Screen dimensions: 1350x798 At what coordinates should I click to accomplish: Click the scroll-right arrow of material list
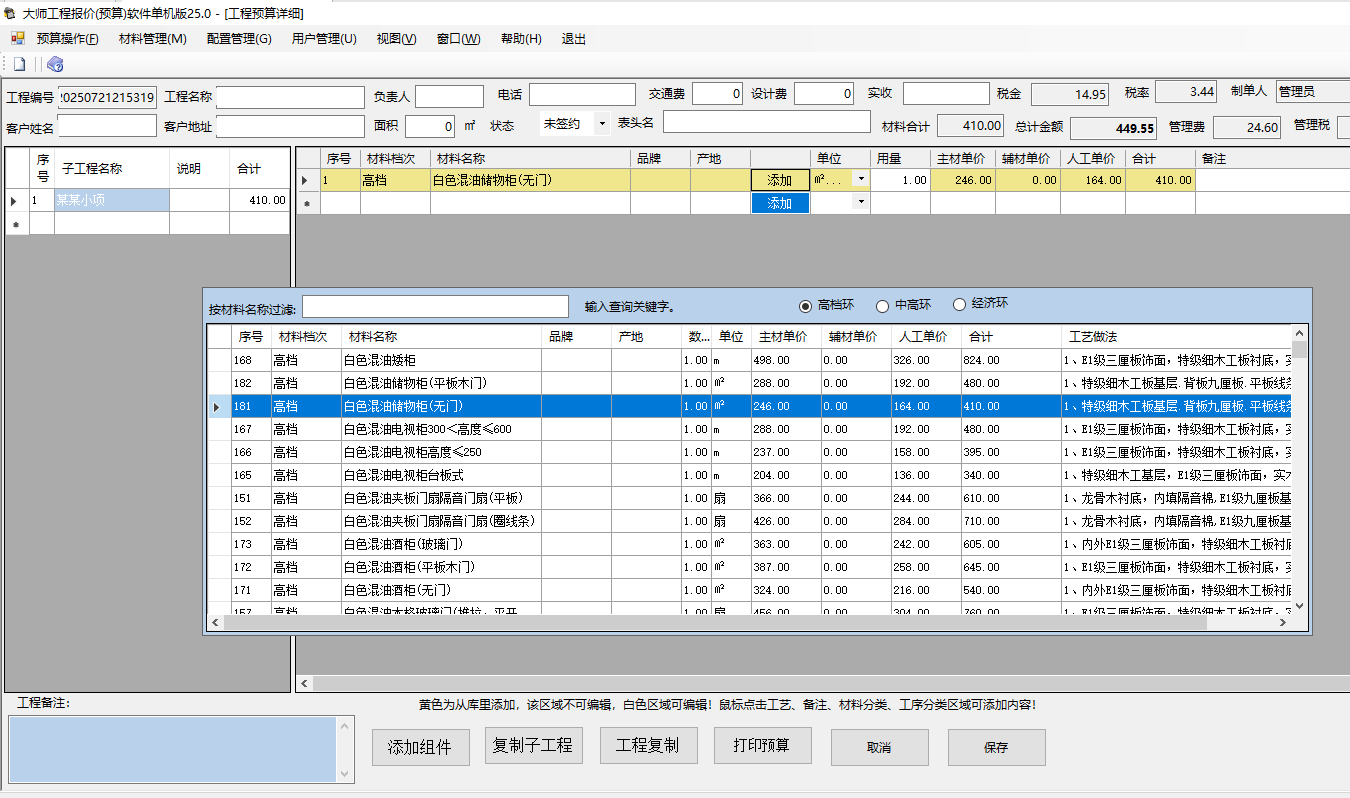click(1283, 622)
